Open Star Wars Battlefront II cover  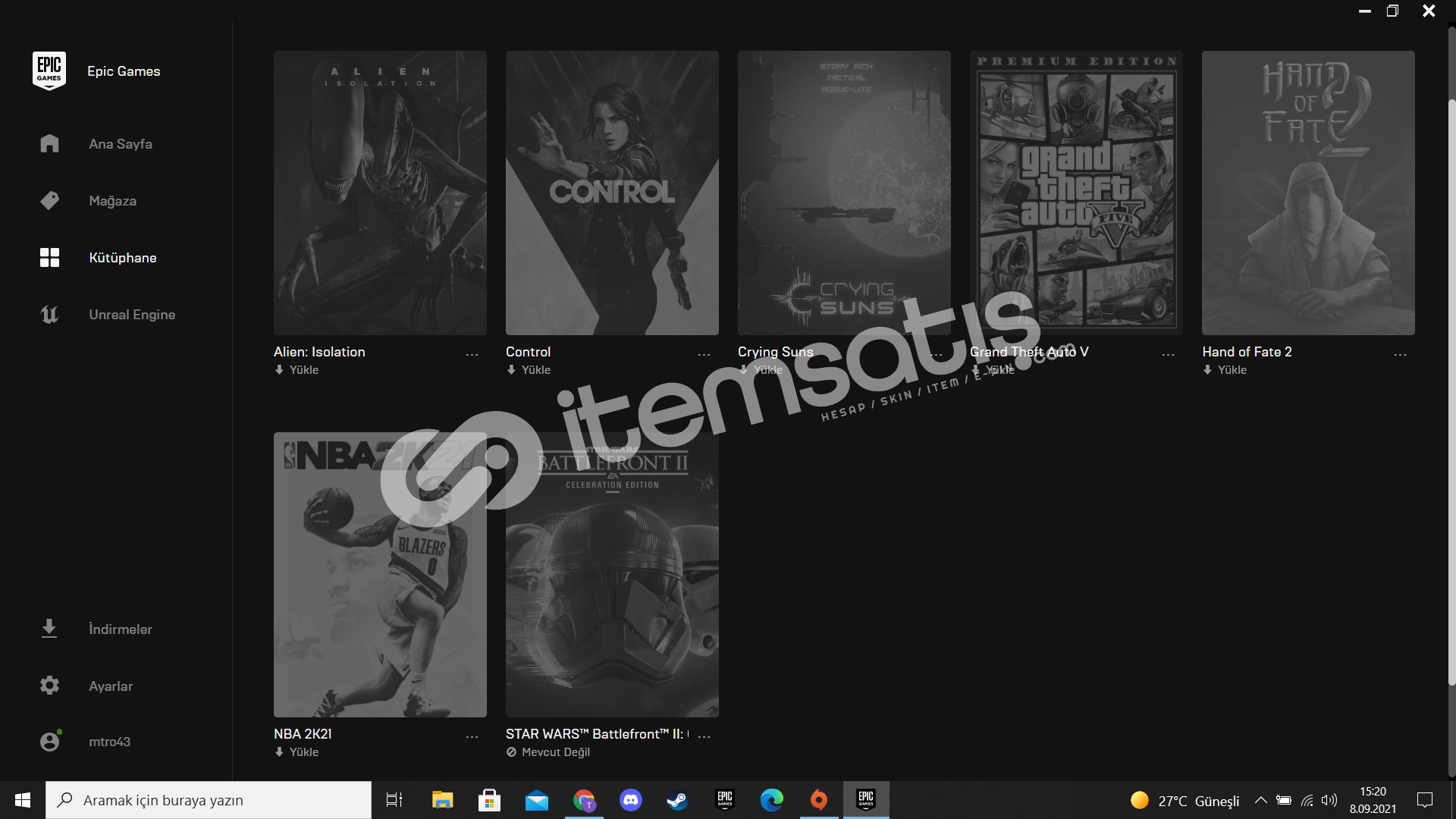point(612,575)
